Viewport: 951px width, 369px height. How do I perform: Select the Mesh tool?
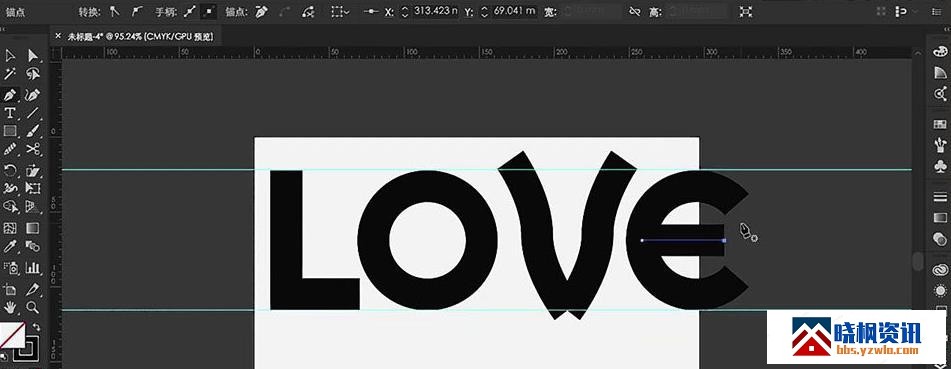[10, 228]
